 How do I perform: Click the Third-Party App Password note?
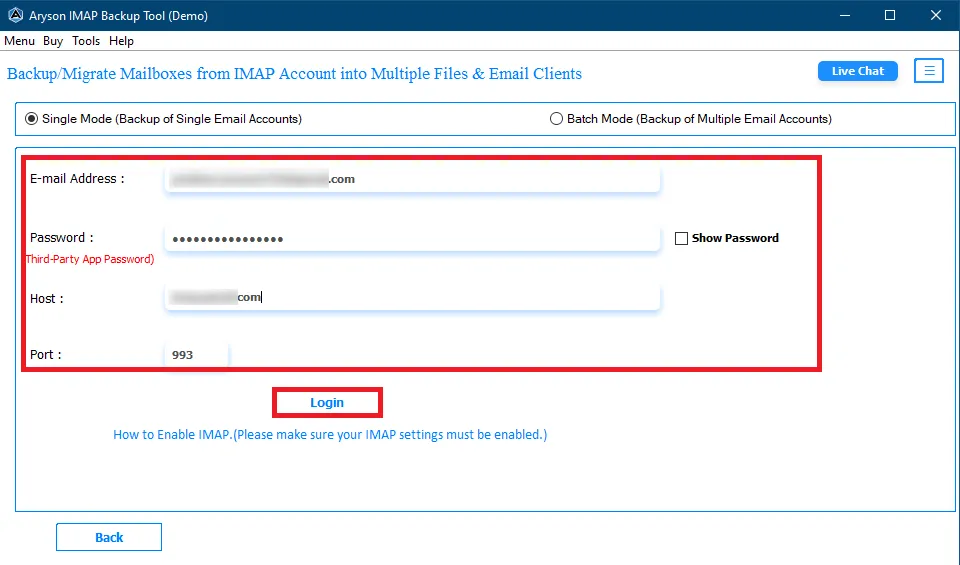(89, 259)
